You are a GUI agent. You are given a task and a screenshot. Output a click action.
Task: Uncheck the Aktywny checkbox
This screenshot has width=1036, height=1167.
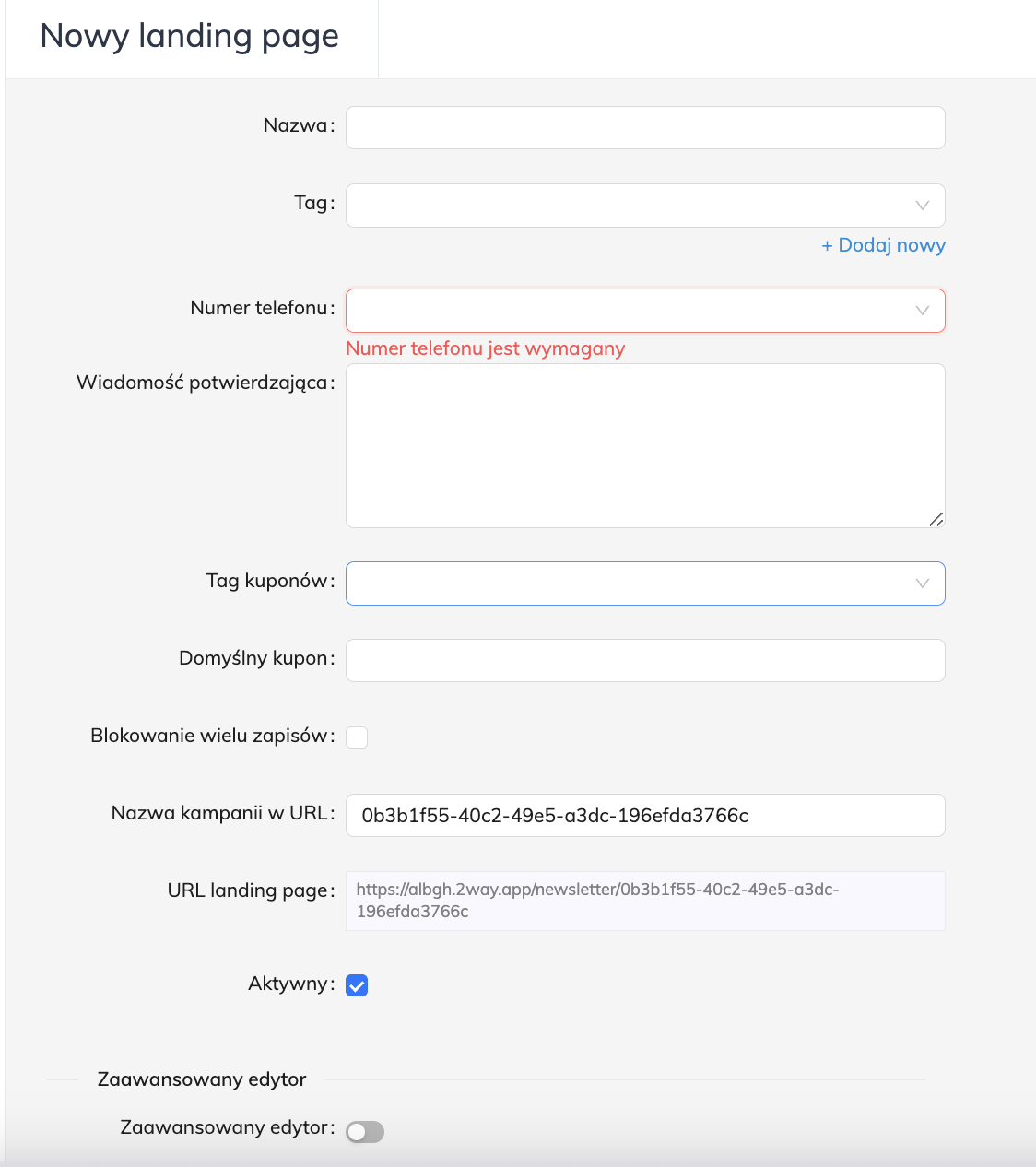pyautogui.click(x=357, y=985)
